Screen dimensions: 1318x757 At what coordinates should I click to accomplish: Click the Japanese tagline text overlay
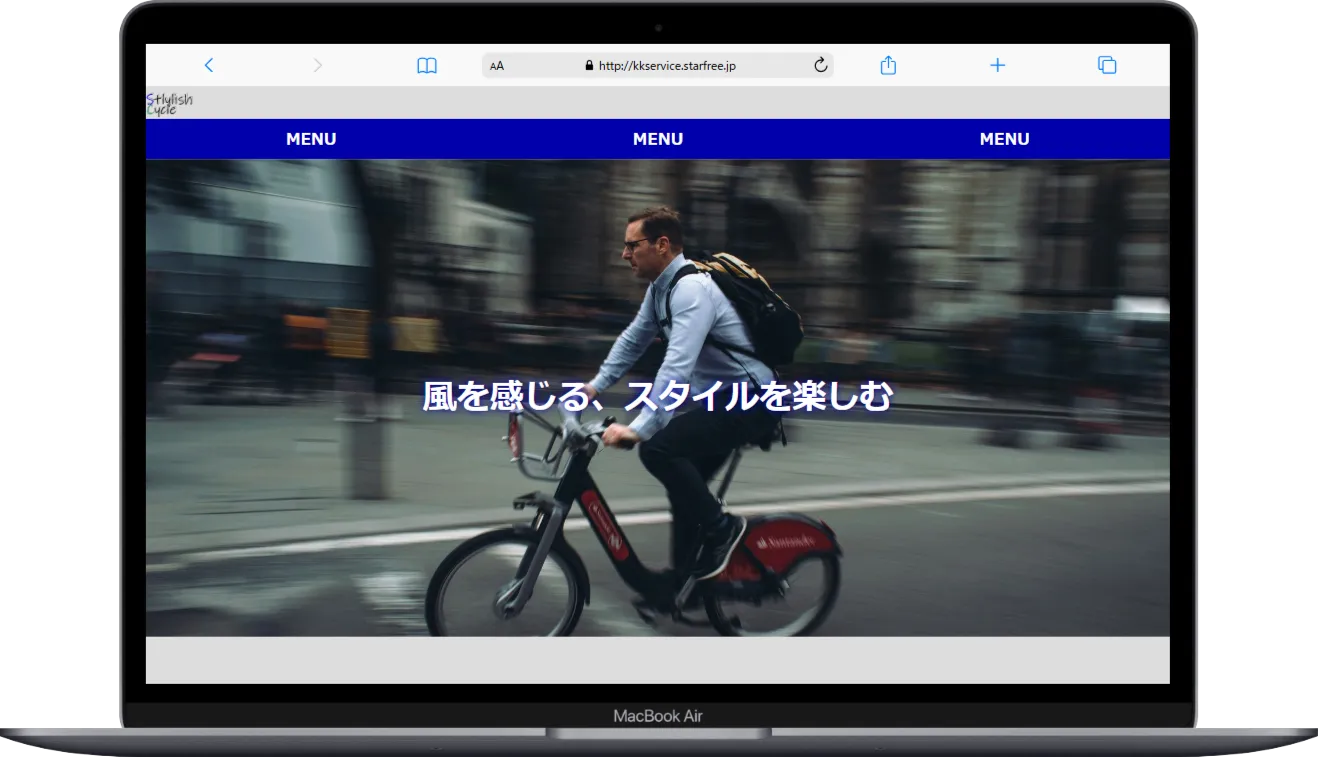point(657,396)
